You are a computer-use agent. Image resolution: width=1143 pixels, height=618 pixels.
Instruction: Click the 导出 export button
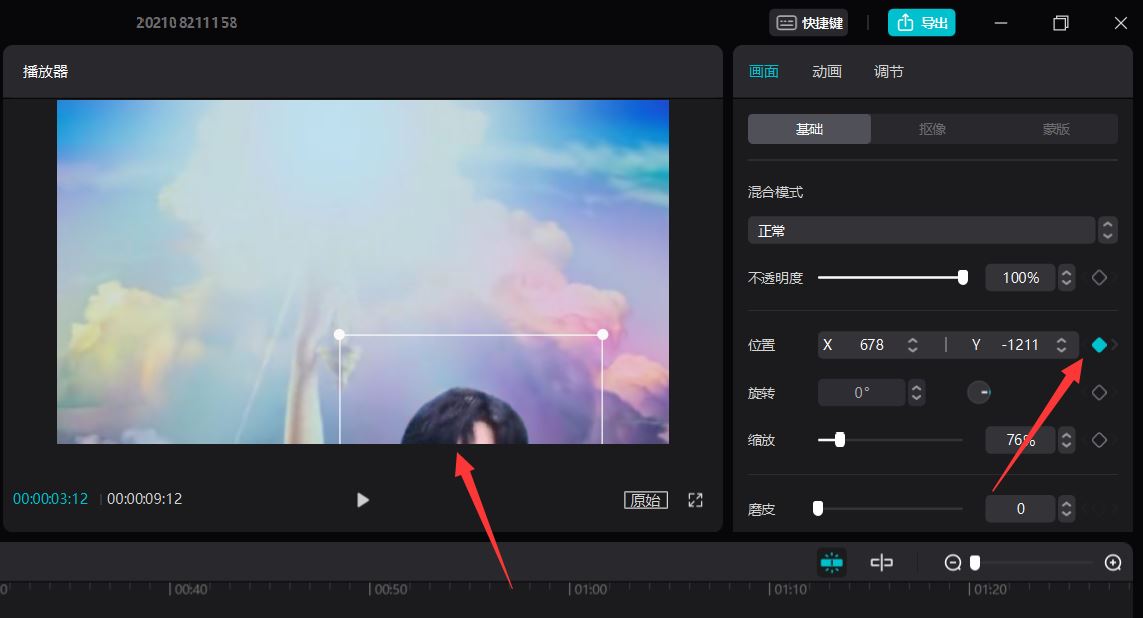tap(921, 23)
